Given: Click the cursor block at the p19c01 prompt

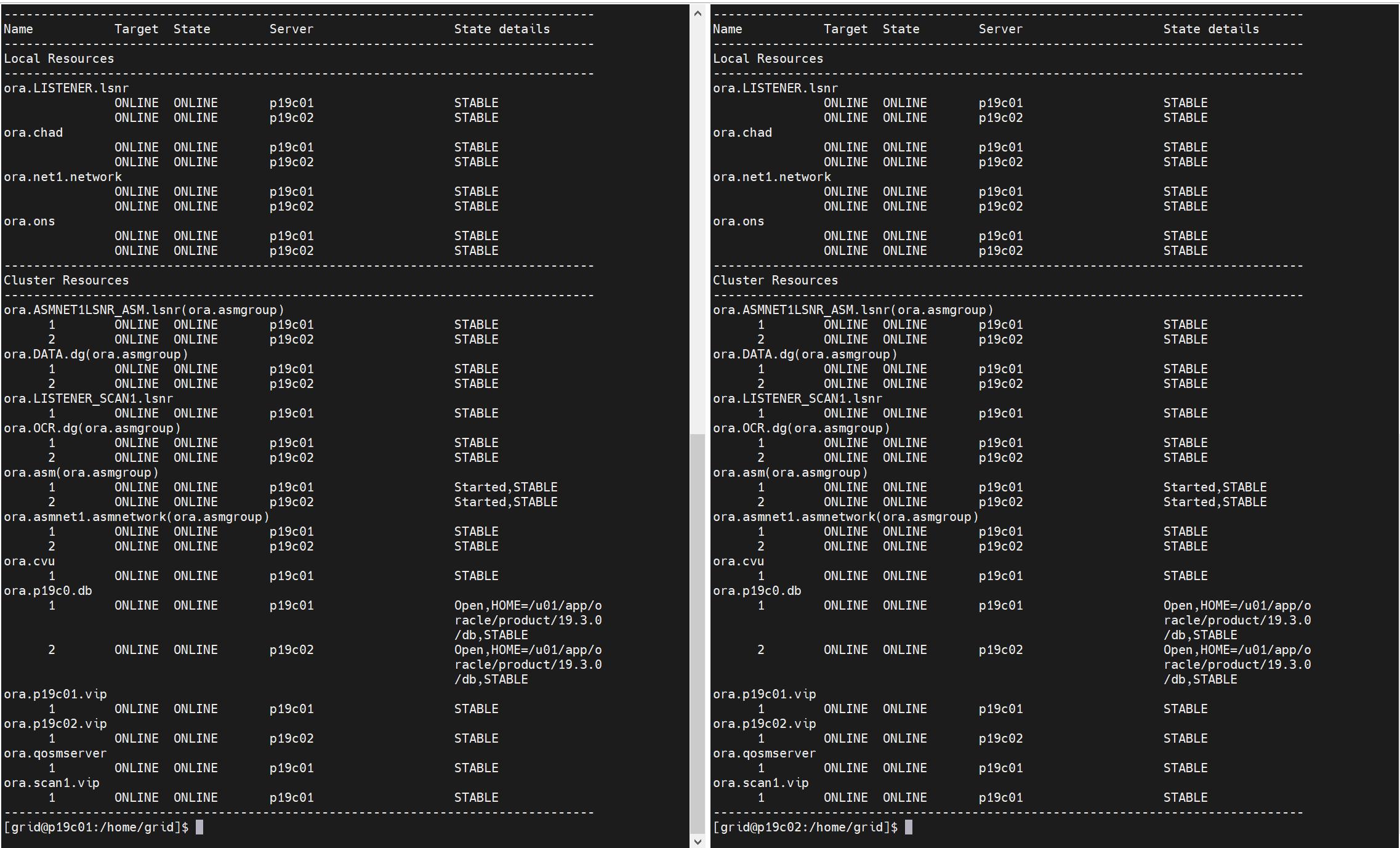Looking at the screenshot, I should [x=199, y=827].
